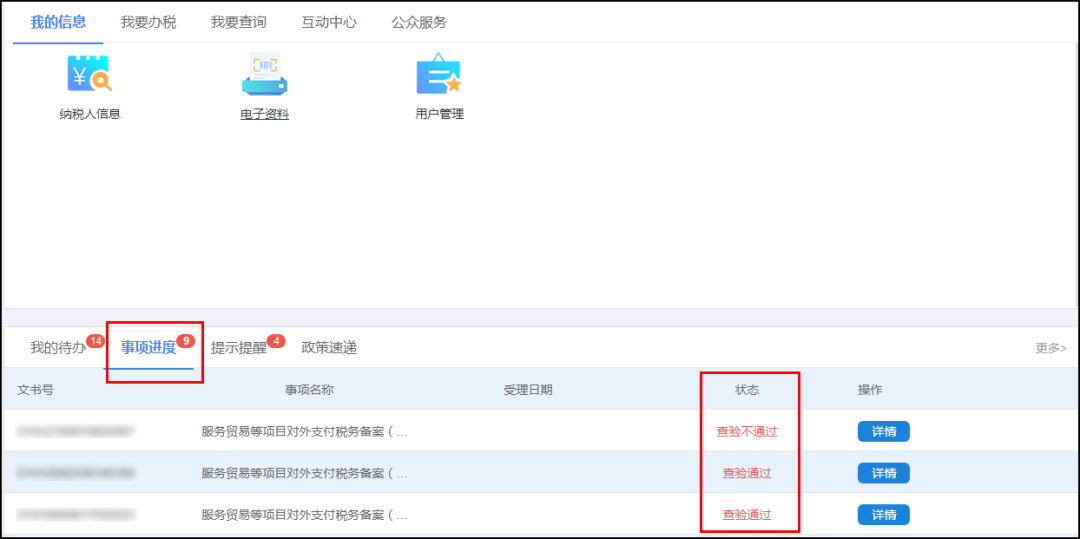Image resolution: width=1080 pixels, height=539 pixels.
Task: Open the 电子资料 printer icon
Action: (x=264, y=74)
